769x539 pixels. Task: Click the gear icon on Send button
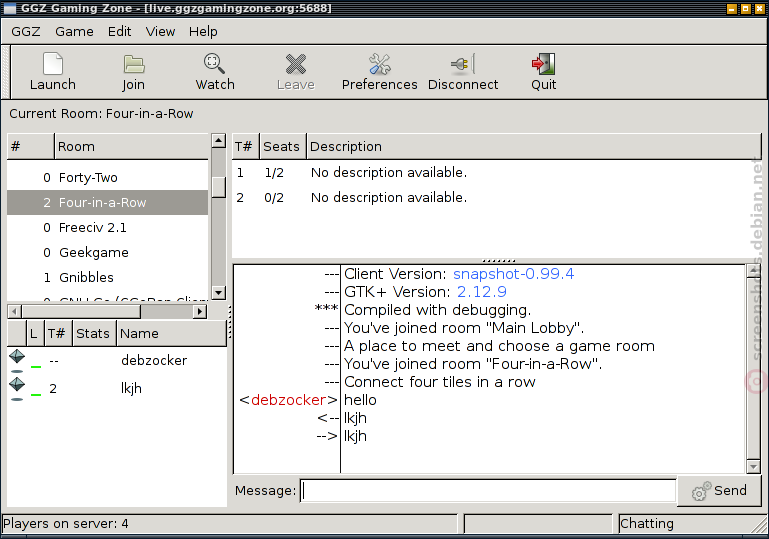point(701,491)
